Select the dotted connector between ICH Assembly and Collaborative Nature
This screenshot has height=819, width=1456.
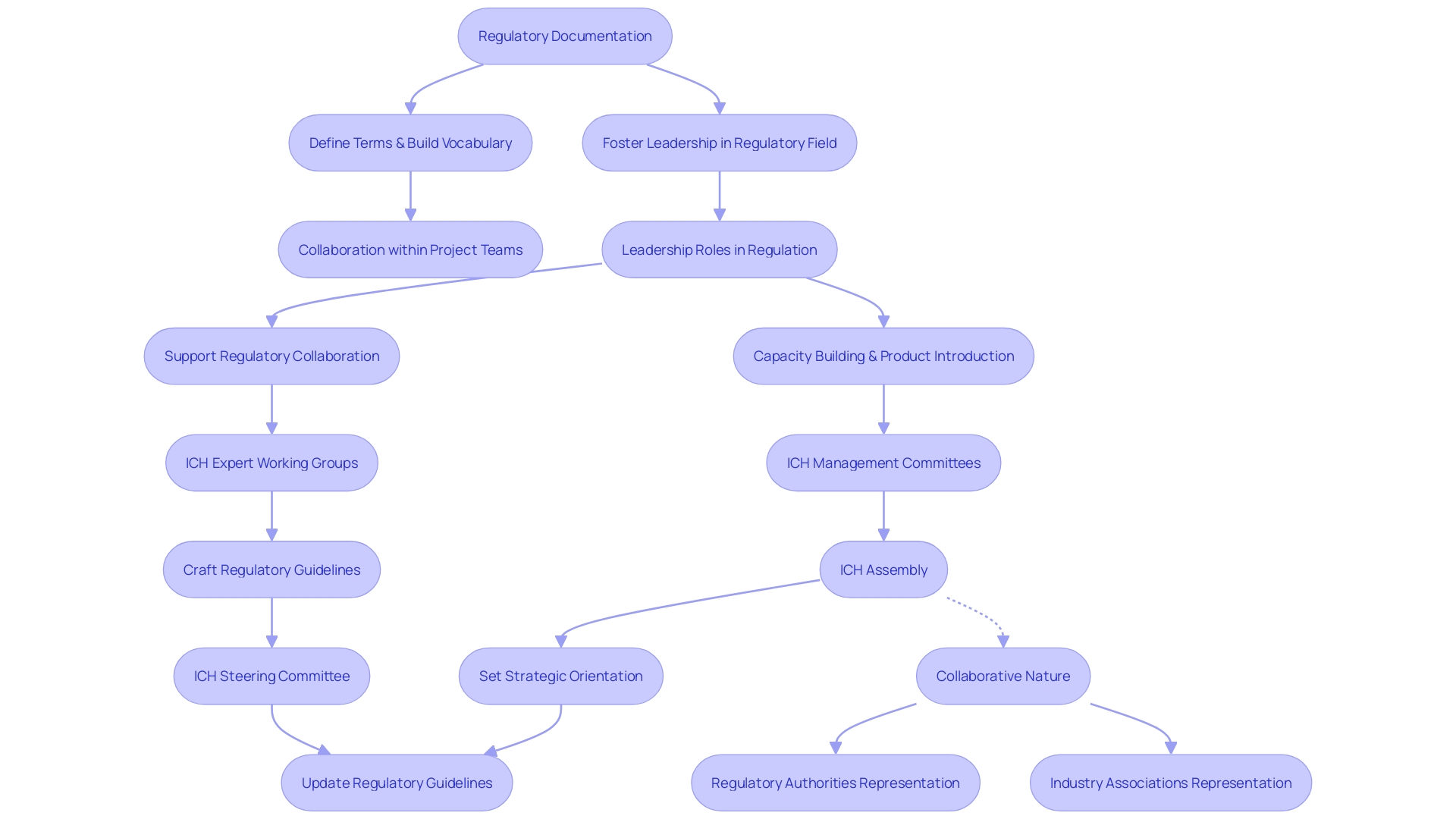pos(960,617)
